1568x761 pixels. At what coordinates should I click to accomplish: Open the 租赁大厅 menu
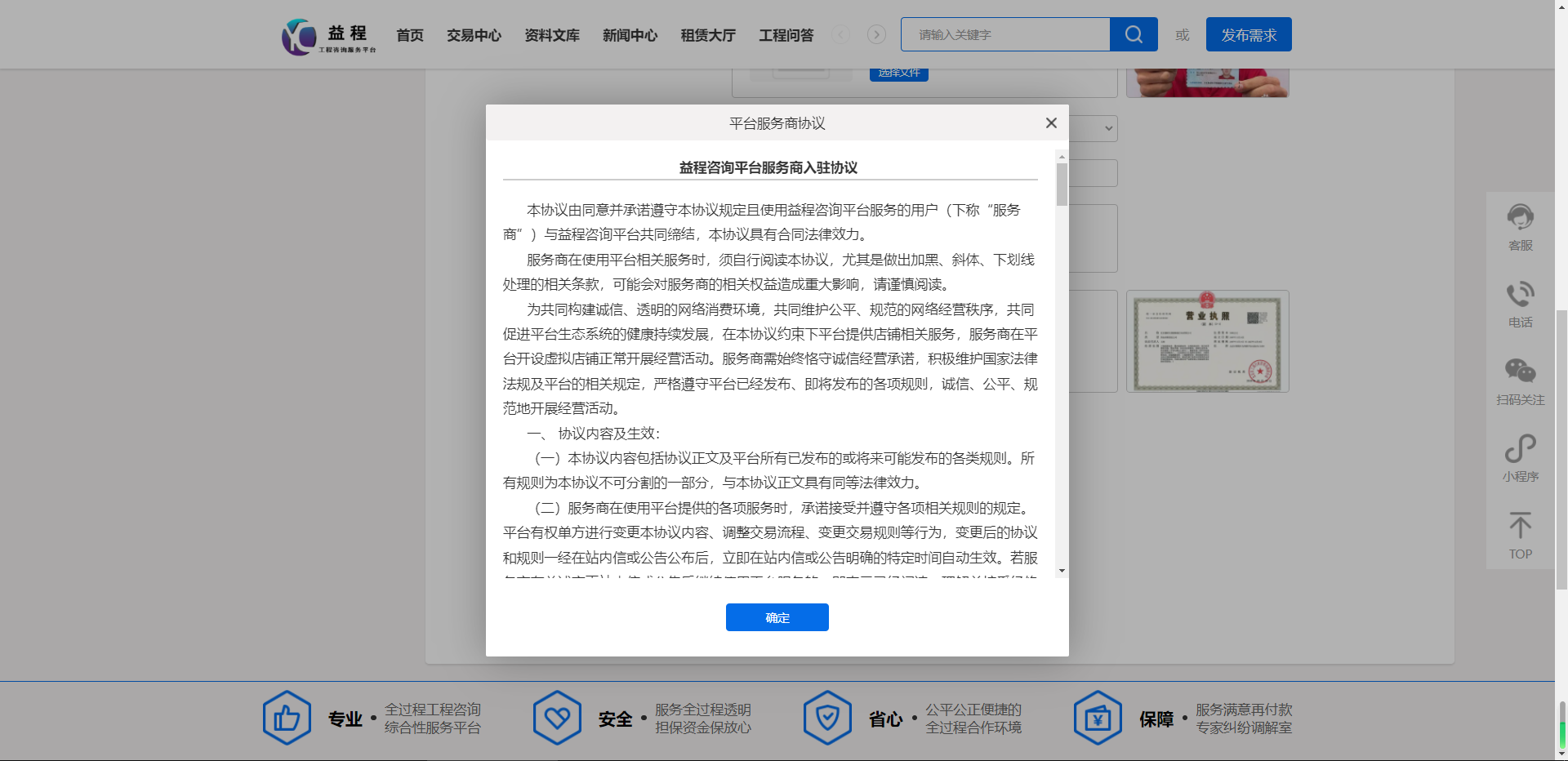coord(708,35)
